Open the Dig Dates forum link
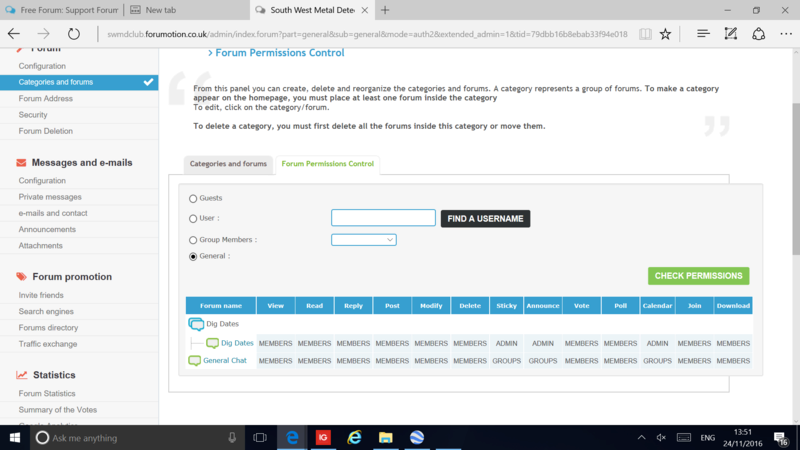This screenshot has width=800, height=450. coord(237,343)
